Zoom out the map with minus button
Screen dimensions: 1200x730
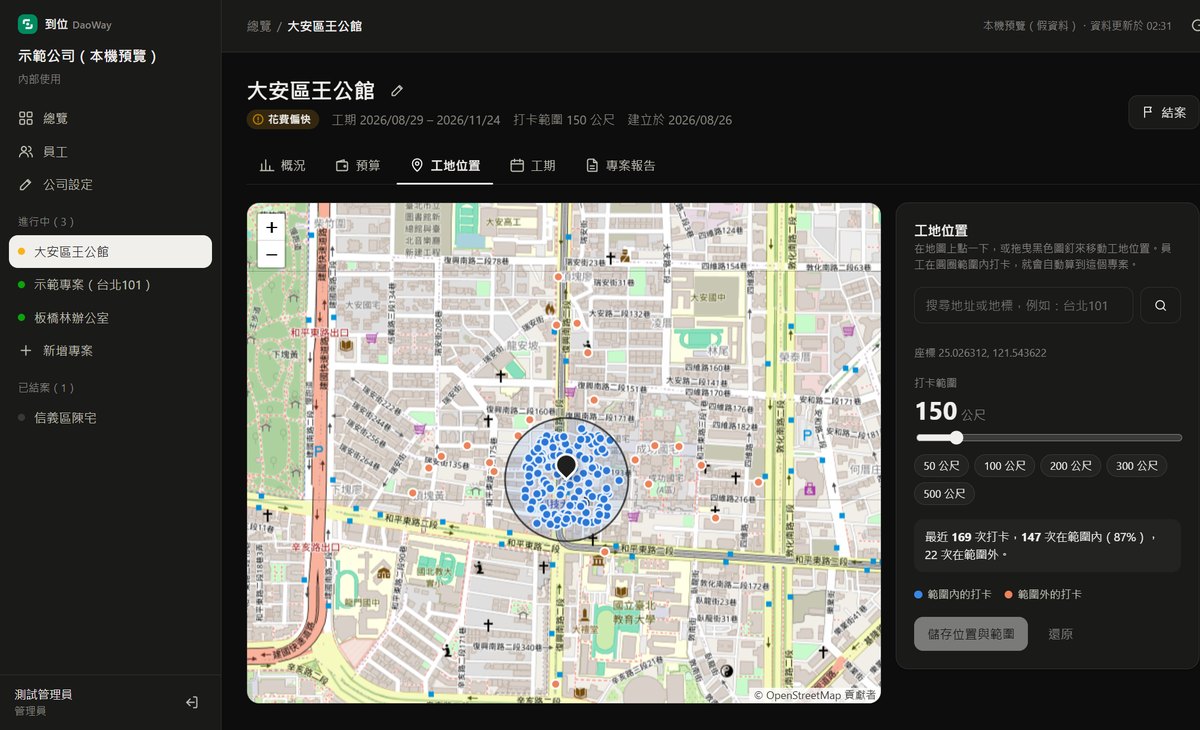271,255
